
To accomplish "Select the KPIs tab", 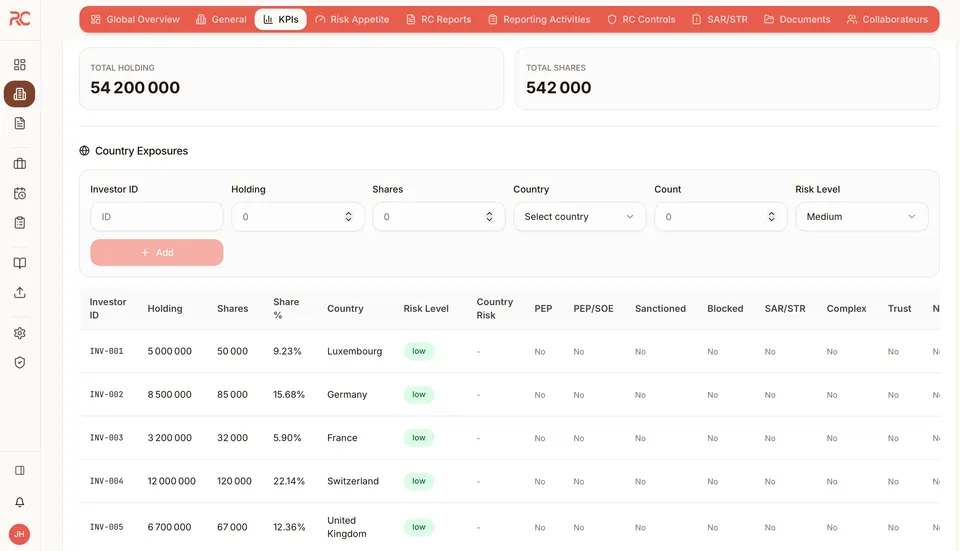I will click(x=280, y=20).
